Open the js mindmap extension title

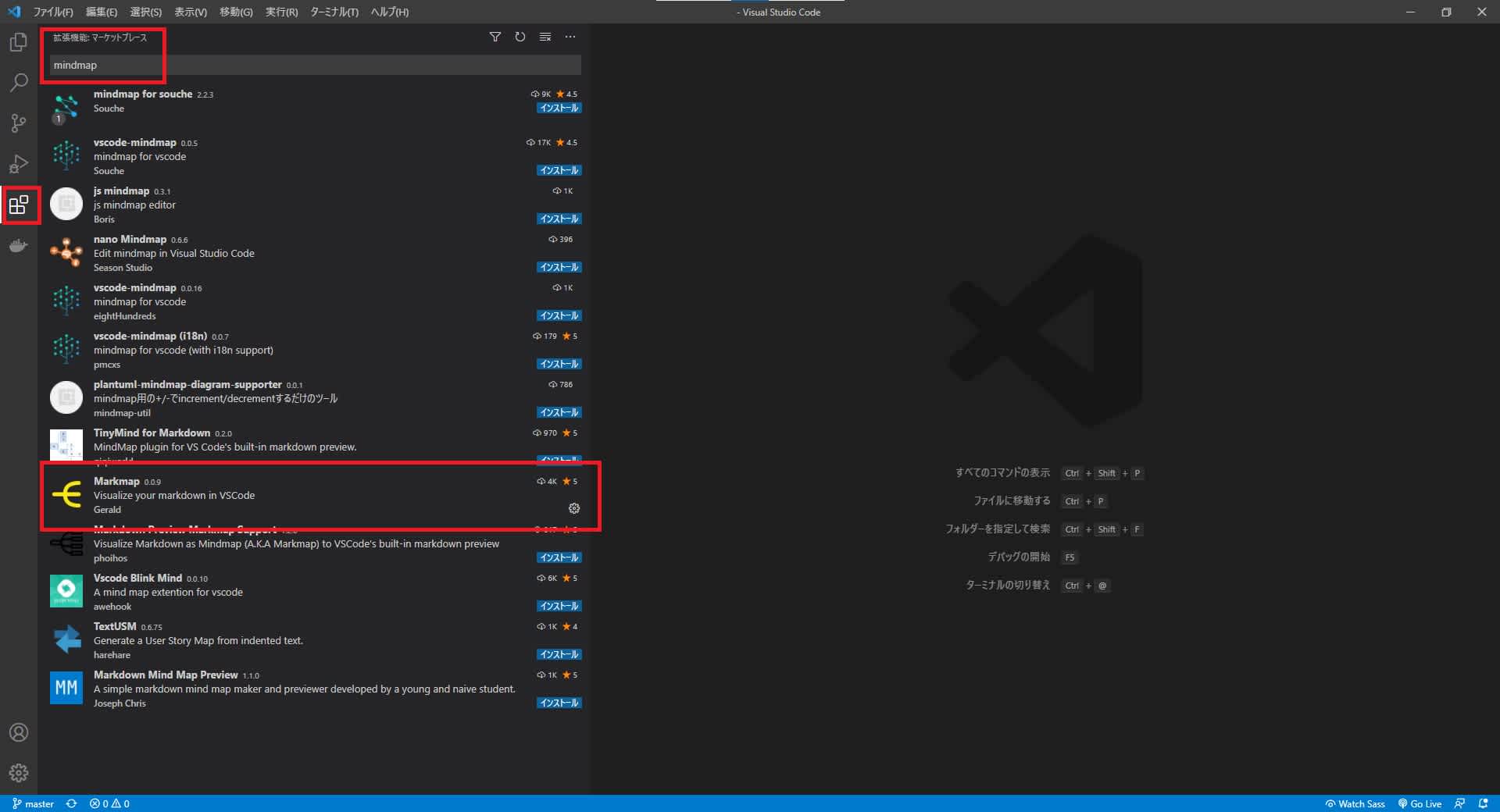click(121, 191)
